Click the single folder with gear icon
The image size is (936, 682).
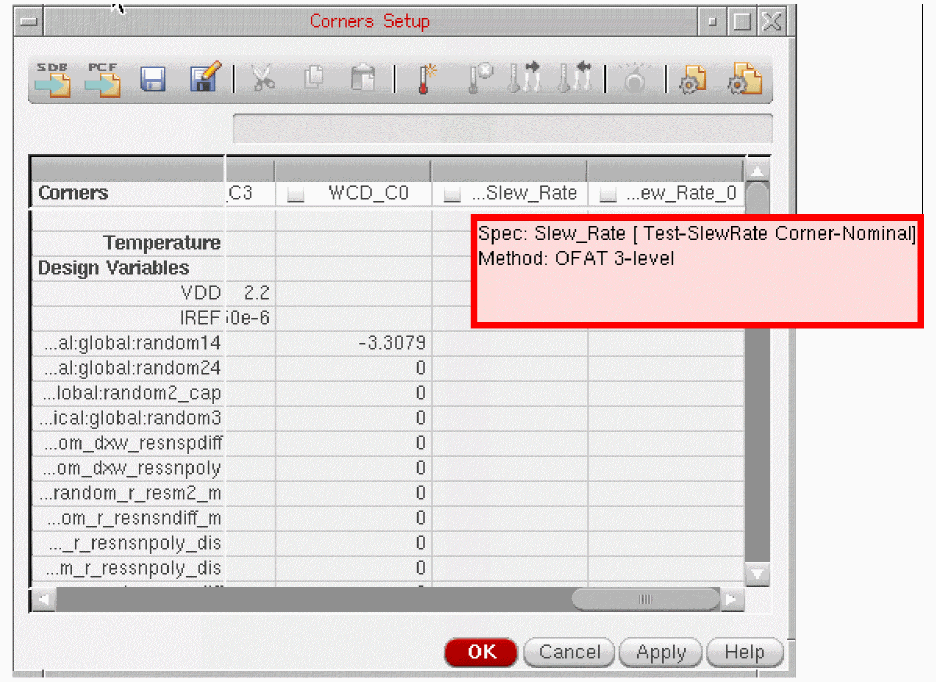tap(692, 79)
